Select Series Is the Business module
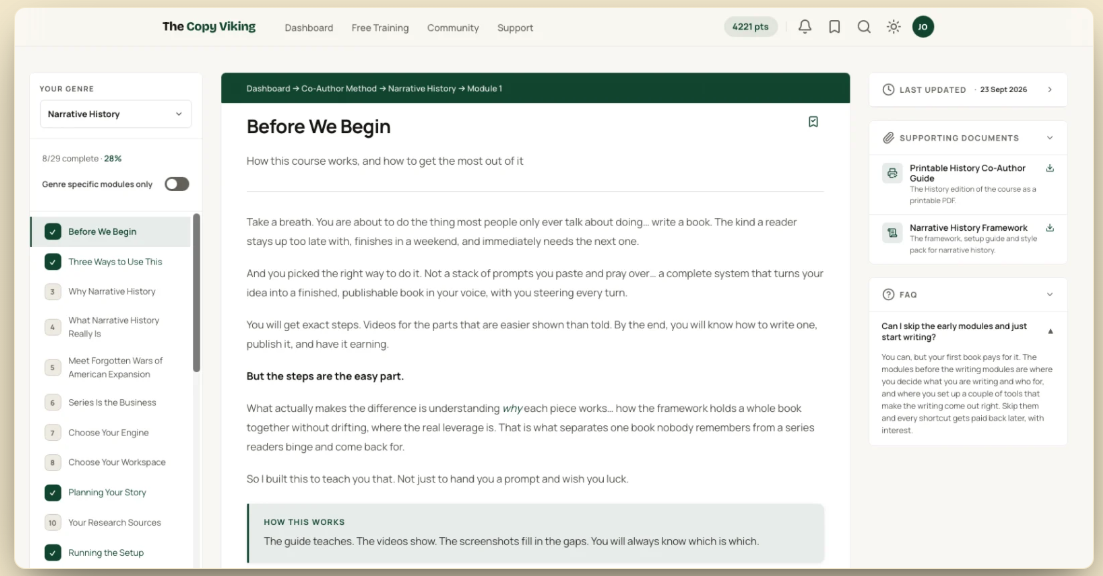This screenshot has height=576, width=1103. point(111,402)
